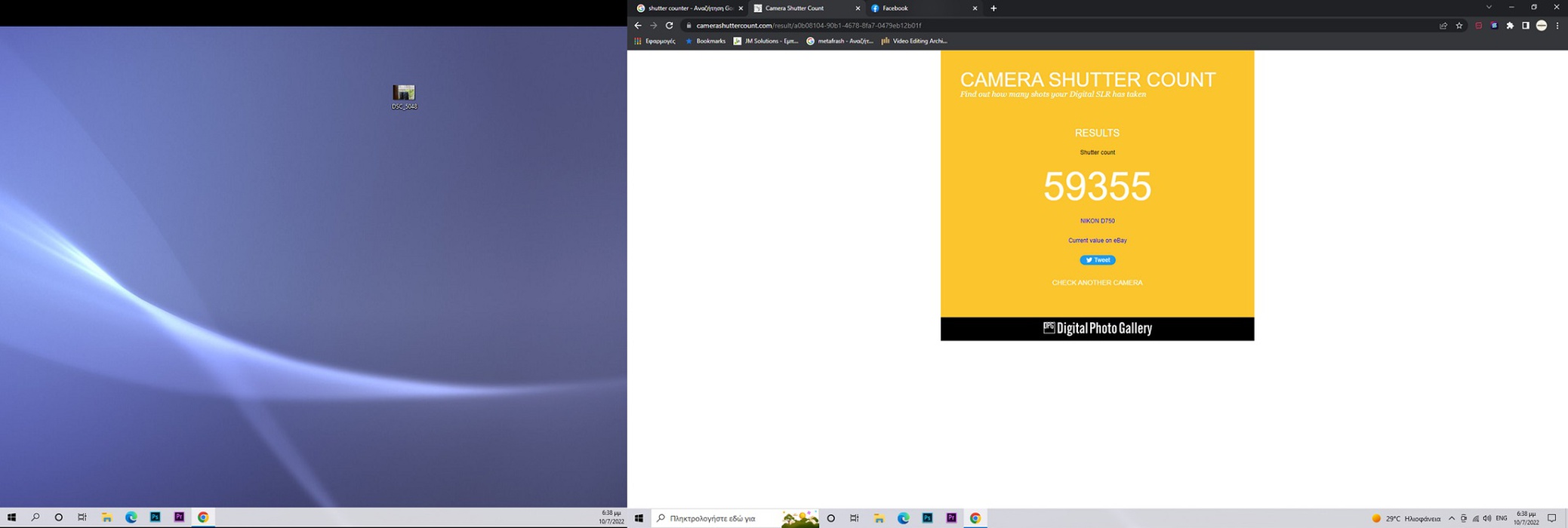Go back in Chrome browser history
Screen dimensions: 1568x528
[x=638, y=26]
